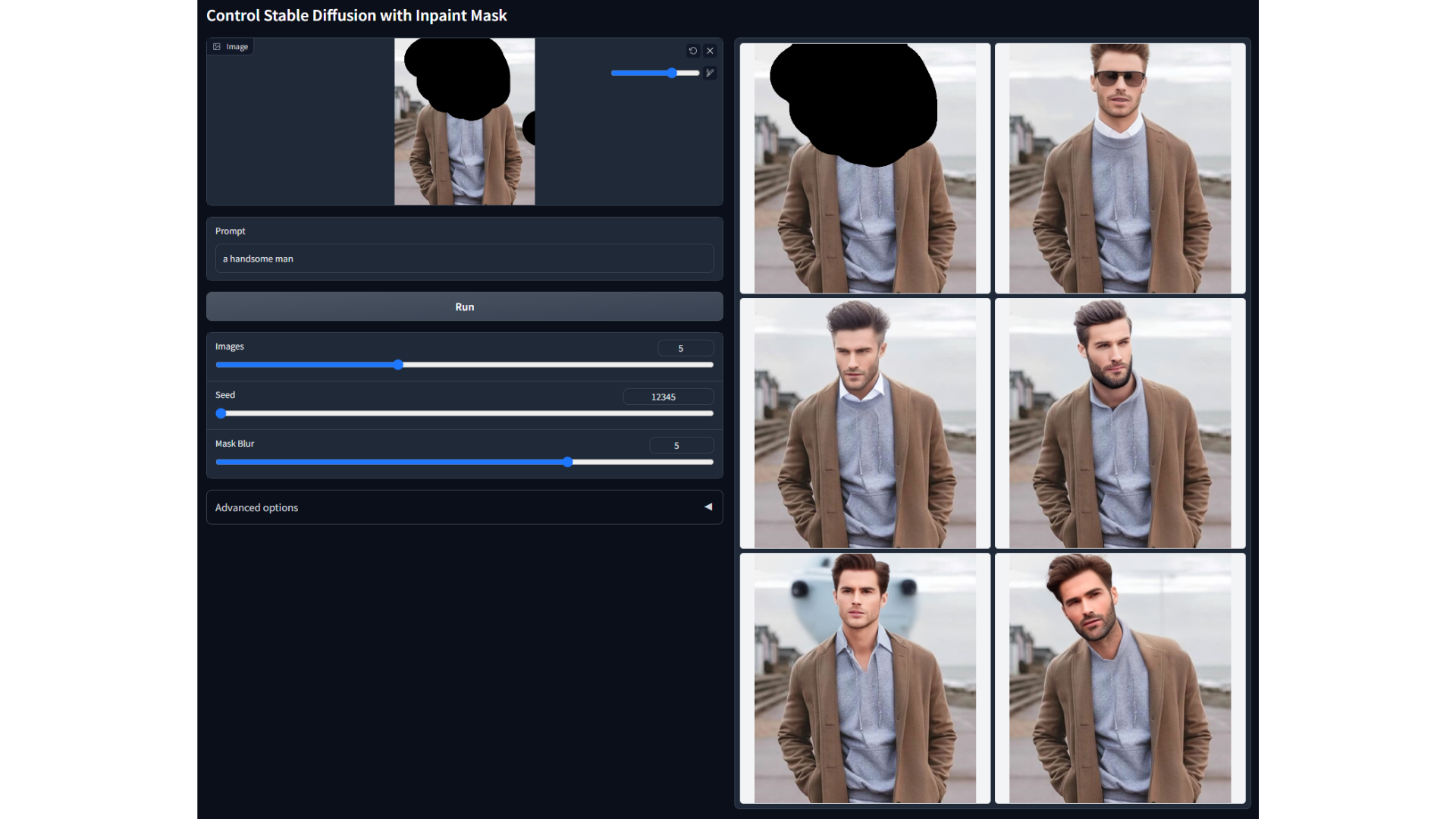Click the page title Control Stable Diffusion
Screen dimensions: 1456x819
[x=356, y=15]
